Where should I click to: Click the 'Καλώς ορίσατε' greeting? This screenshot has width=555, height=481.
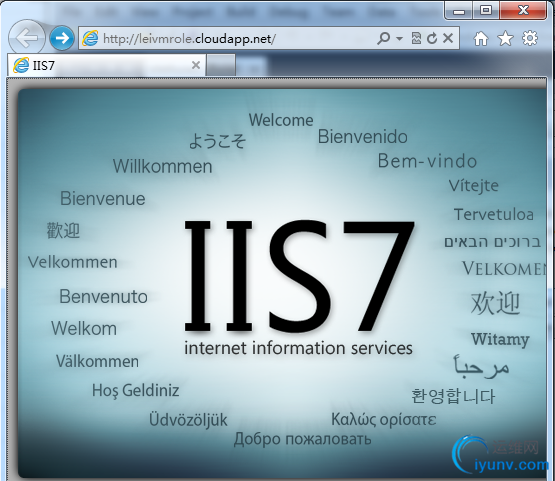click(383, 420)
